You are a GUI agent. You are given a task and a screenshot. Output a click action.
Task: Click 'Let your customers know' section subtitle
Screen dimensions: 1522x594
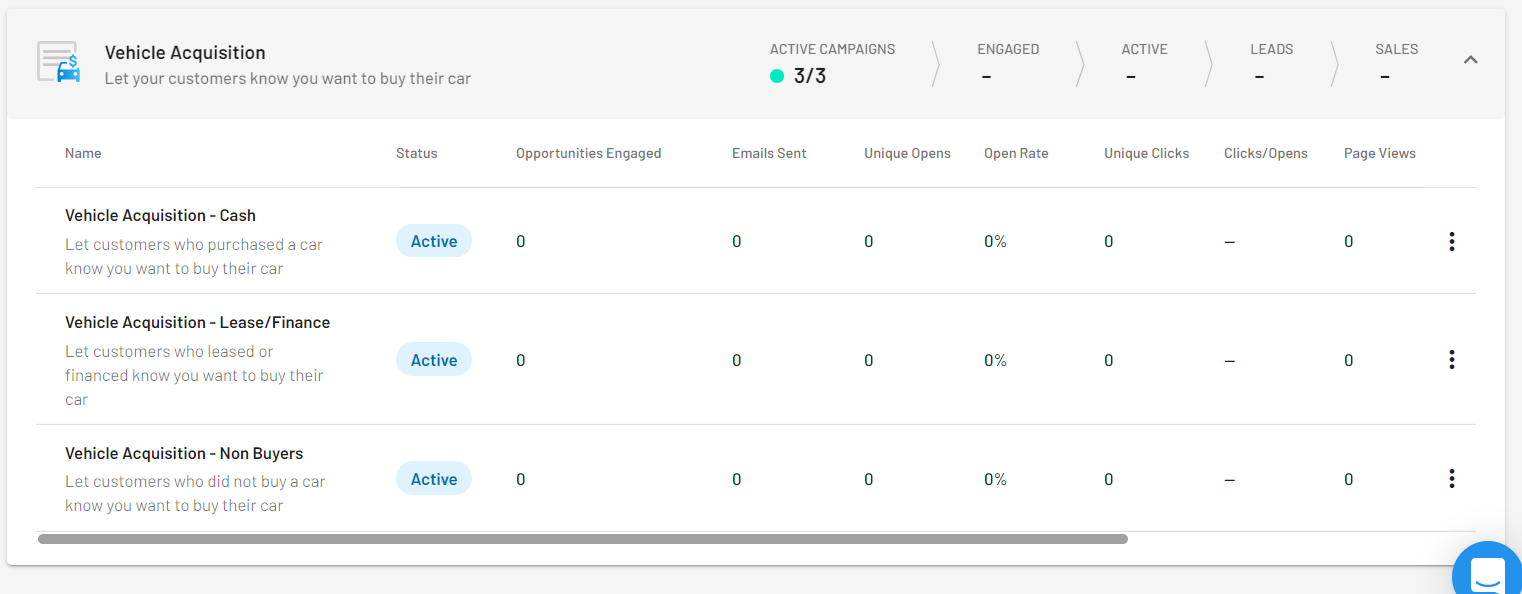288,78
